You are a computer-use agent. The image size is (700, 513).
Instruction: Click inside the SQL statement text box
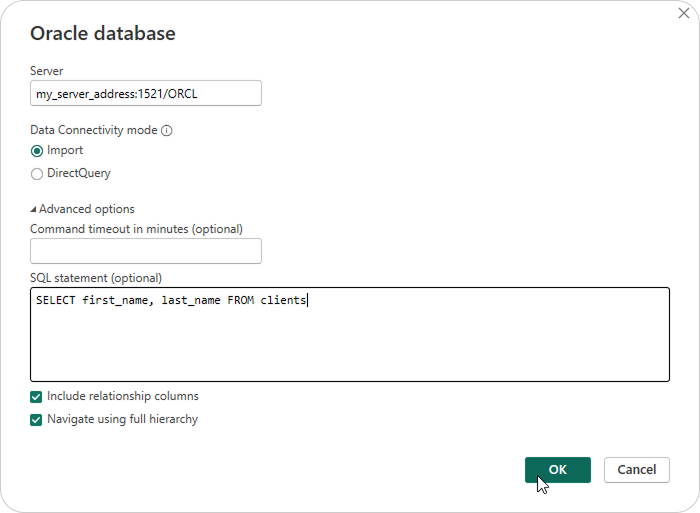pyautogui.click(x=350, y=335)
